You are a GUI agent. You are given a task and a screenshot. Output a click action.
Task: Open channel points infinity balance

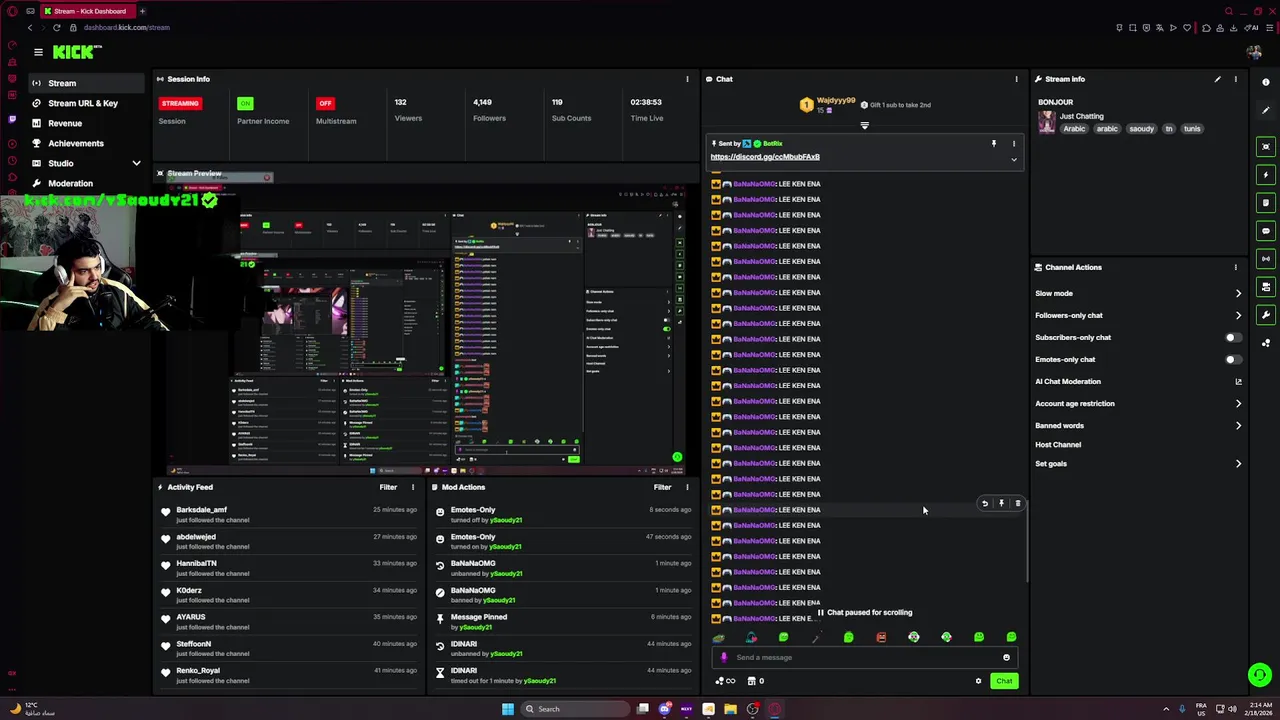pos(725,681)
